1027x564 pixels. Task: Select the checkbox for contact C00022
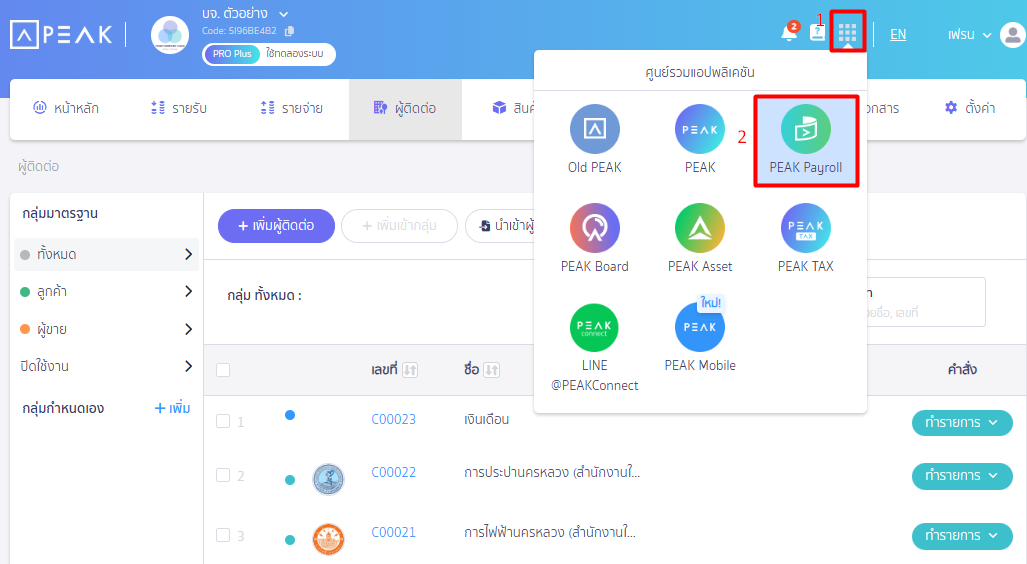click(x=223, y=475)
